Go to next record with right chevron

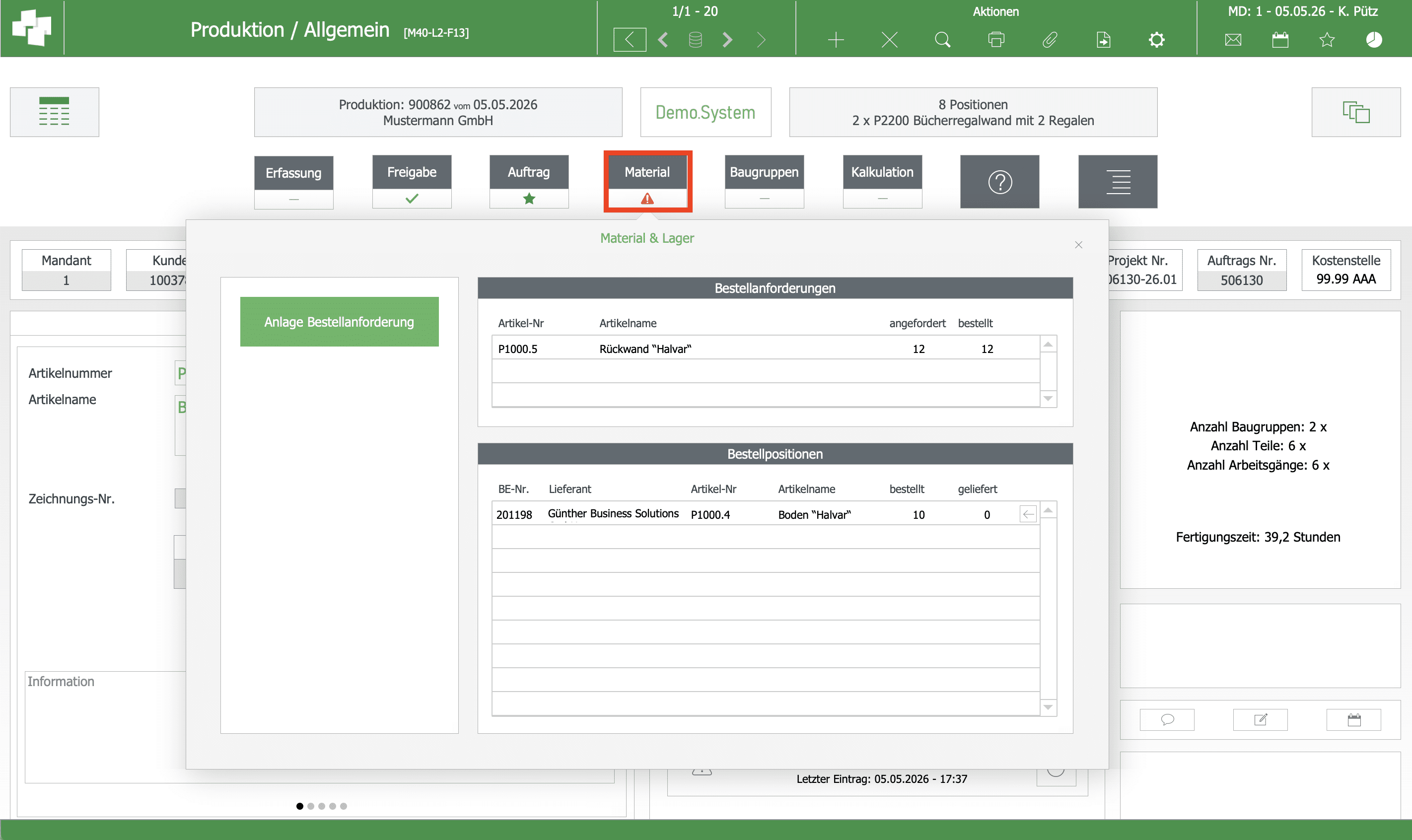tap(727, 40)
